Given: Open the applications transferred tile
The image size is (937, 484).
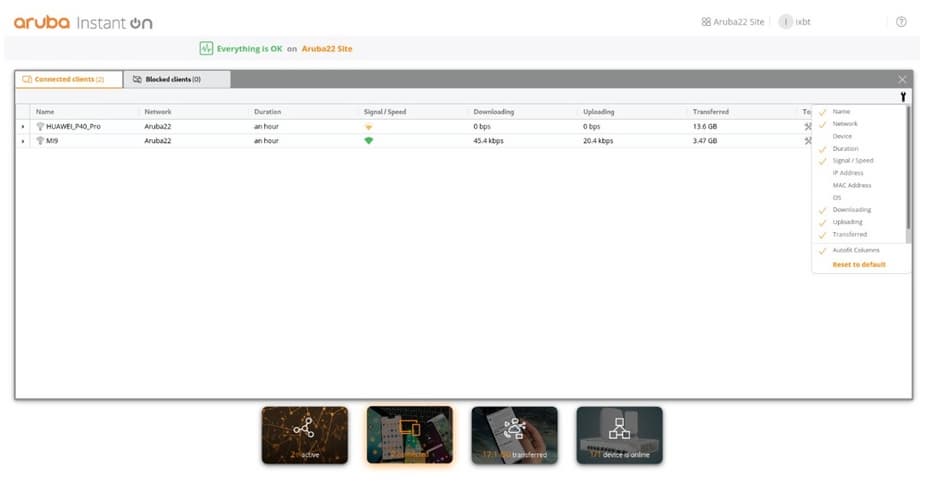Looking at the screenshot, I should pos(515,436).
